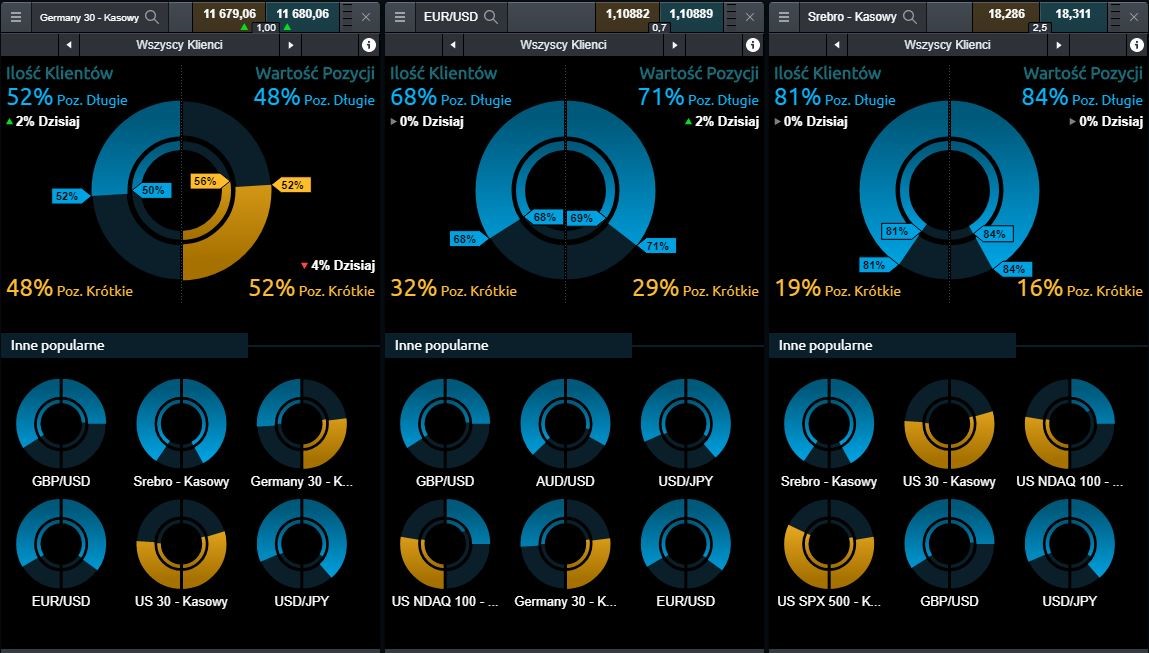Click search icon next to Germany 30 - Kasowy
This screenshot has width=1149, height=653.
(152, 17)
